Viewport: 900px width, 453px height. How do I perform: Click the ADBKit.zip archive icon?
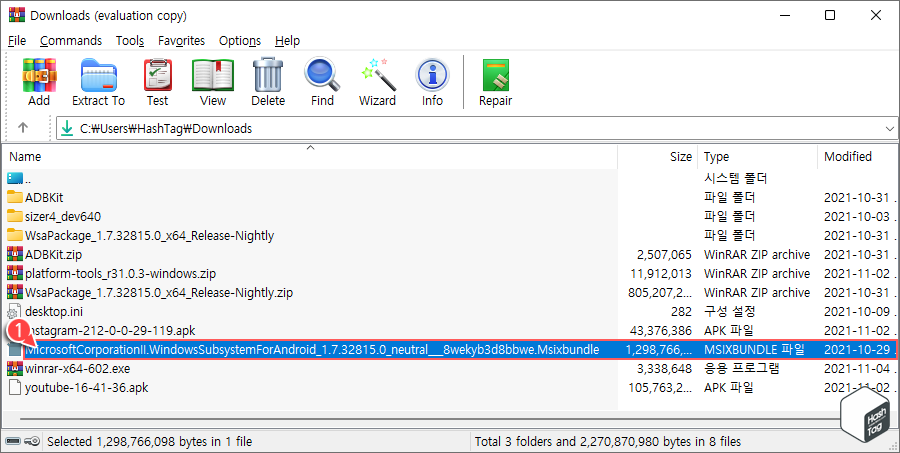15,254
